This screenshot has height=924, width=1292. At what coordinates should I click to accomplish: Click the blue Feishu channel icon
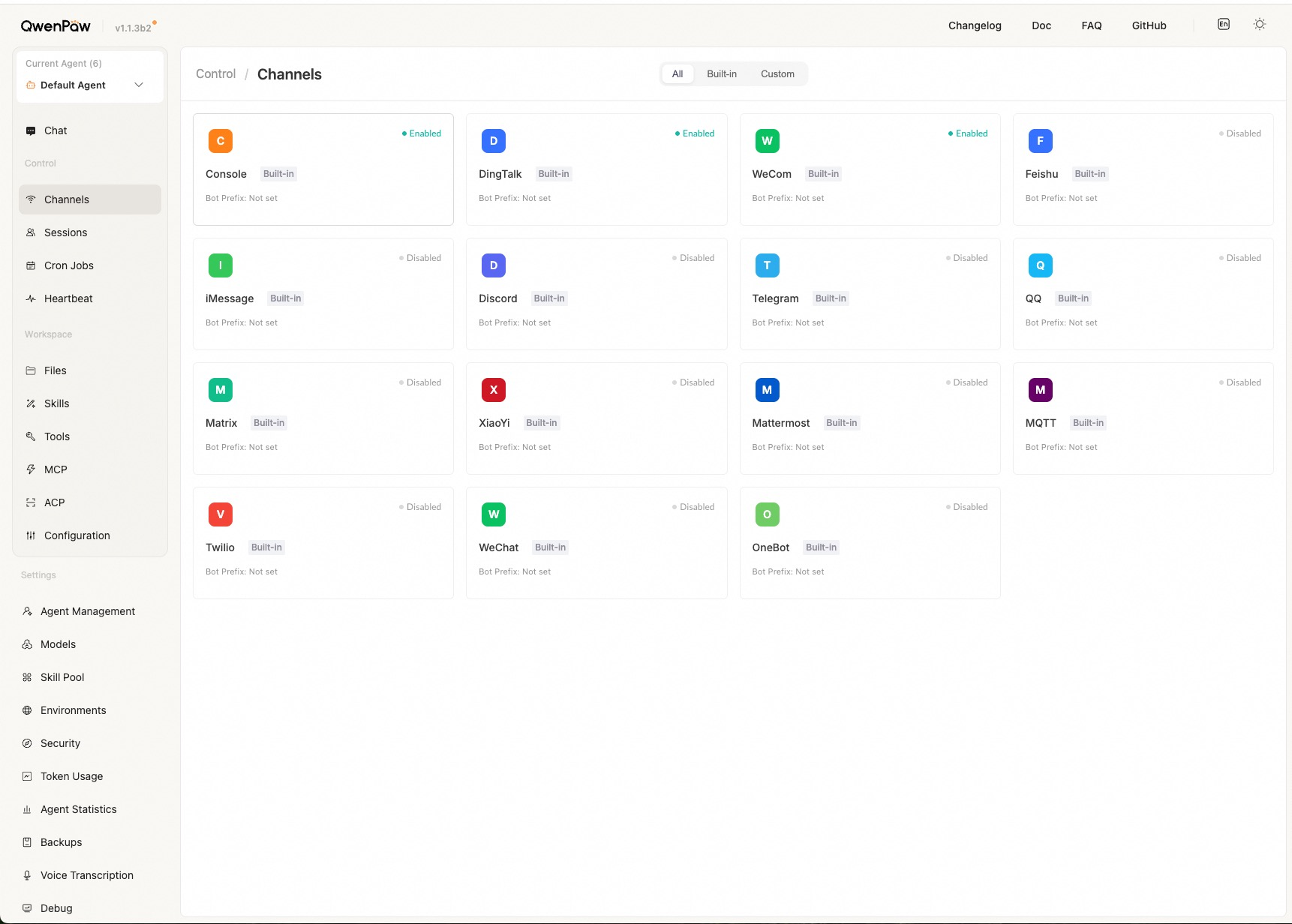1040,141
